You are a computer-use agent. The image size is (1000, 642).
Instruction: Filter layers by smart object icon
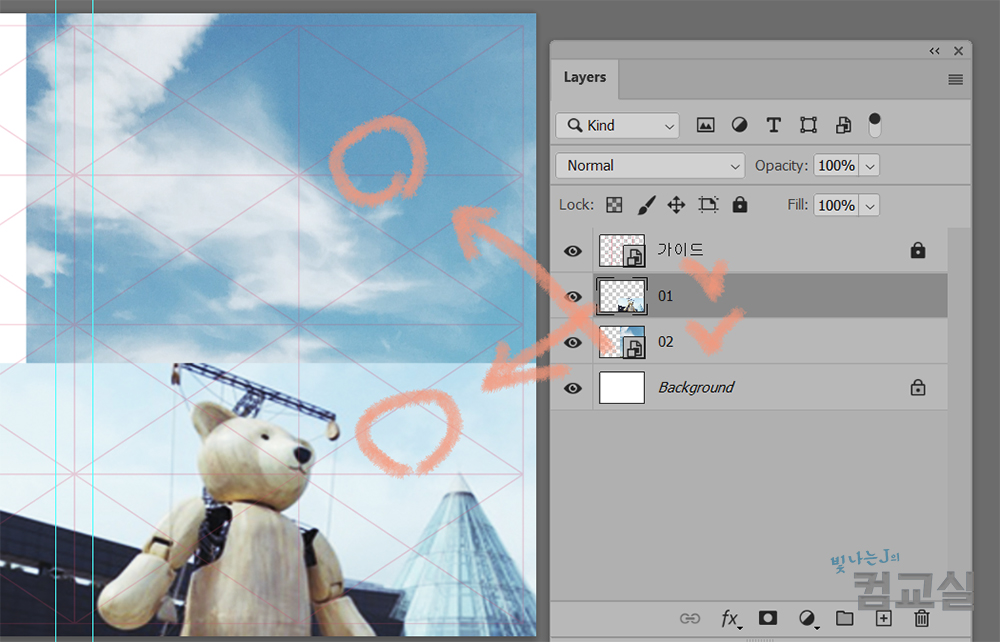coord(843,125)
